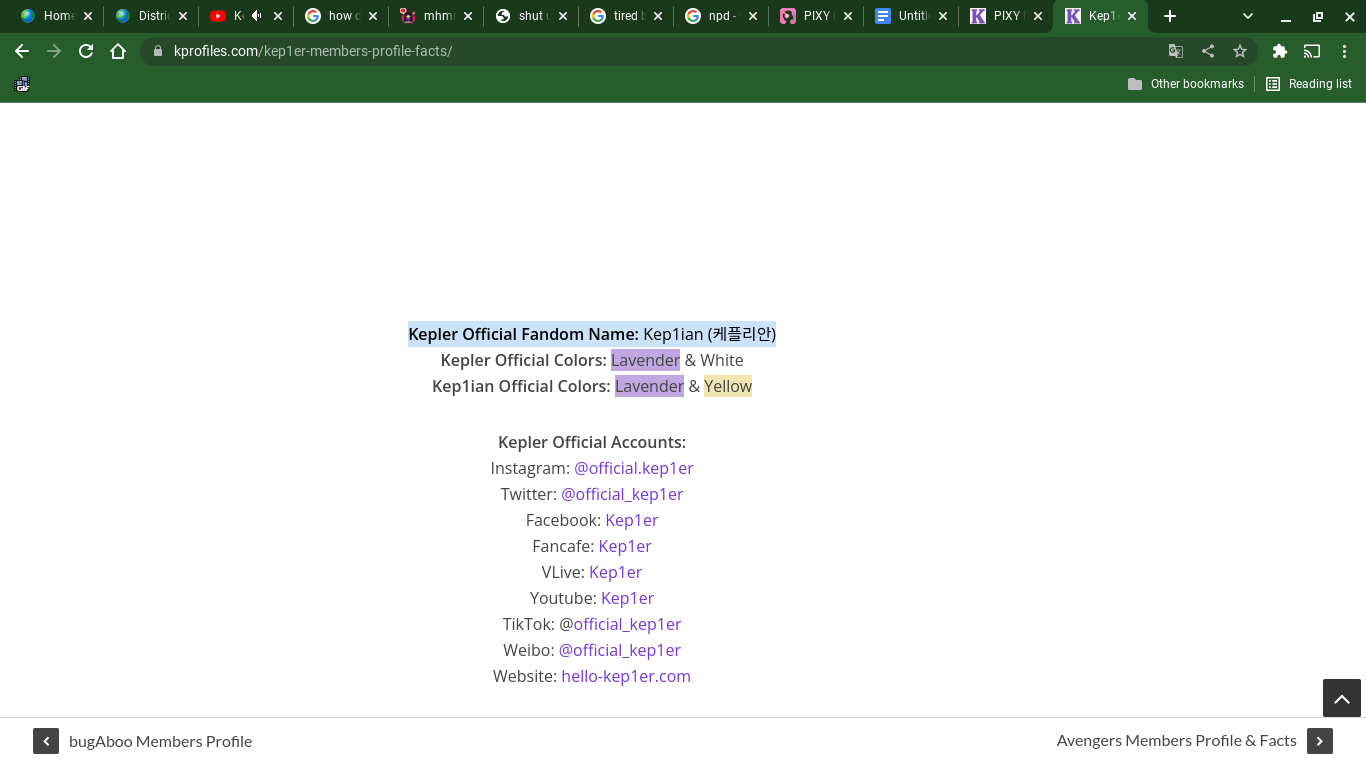Screen dimensions: 1366x768
Task: Click Lavender in Kep1ian Official Colors
Action: pos(650,386)
